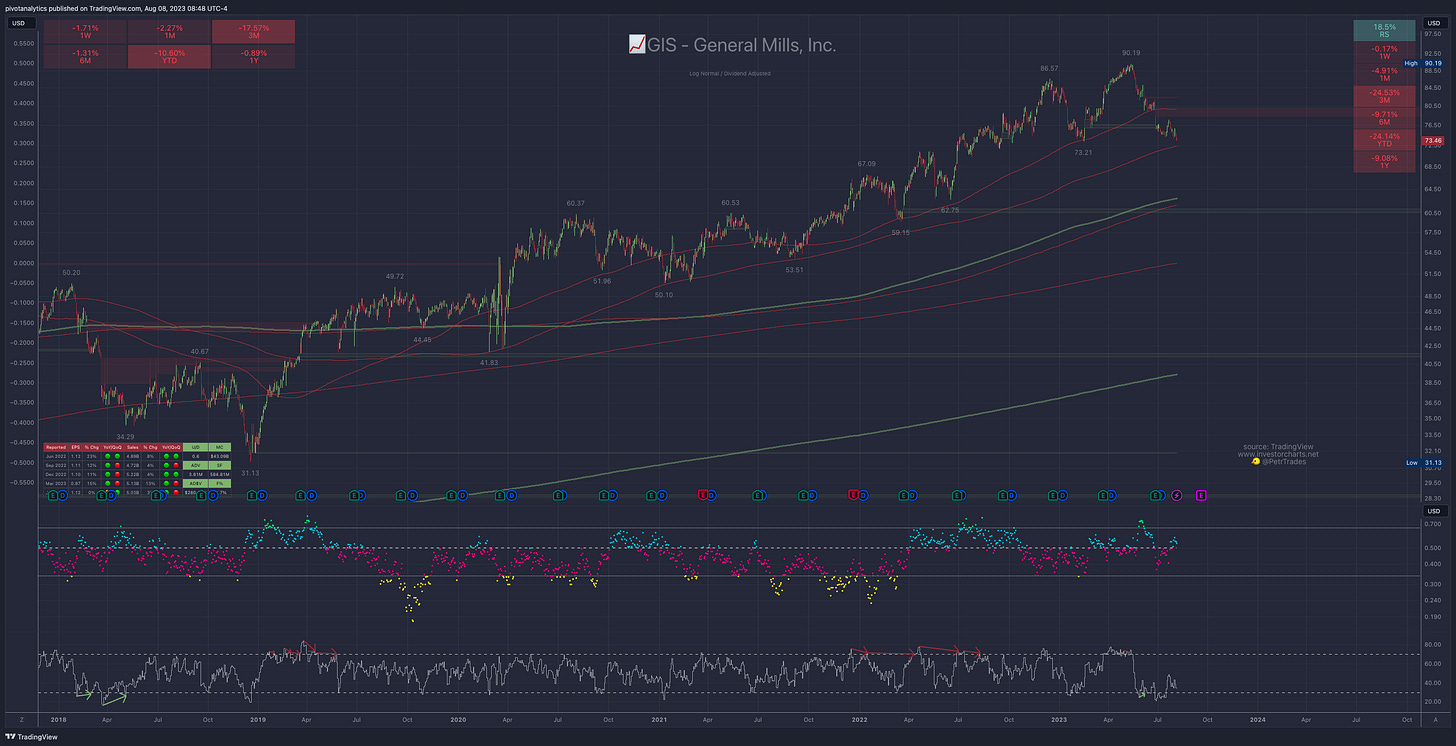Click the 67.09 high label on chart

866,164
